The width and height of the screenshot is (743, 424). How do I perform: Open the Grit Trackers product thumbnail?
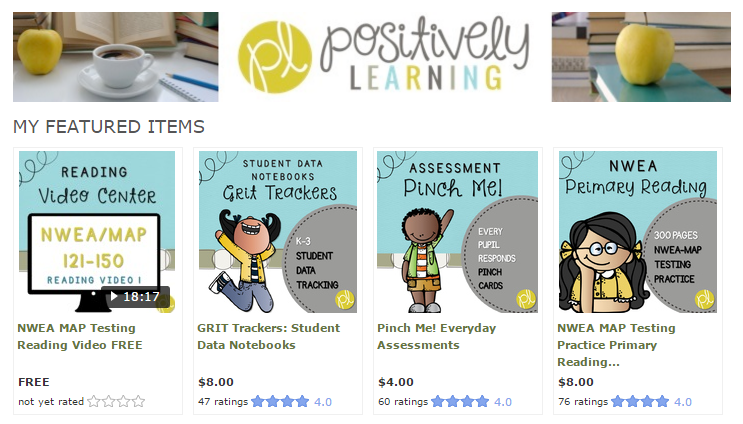(278, 232)
